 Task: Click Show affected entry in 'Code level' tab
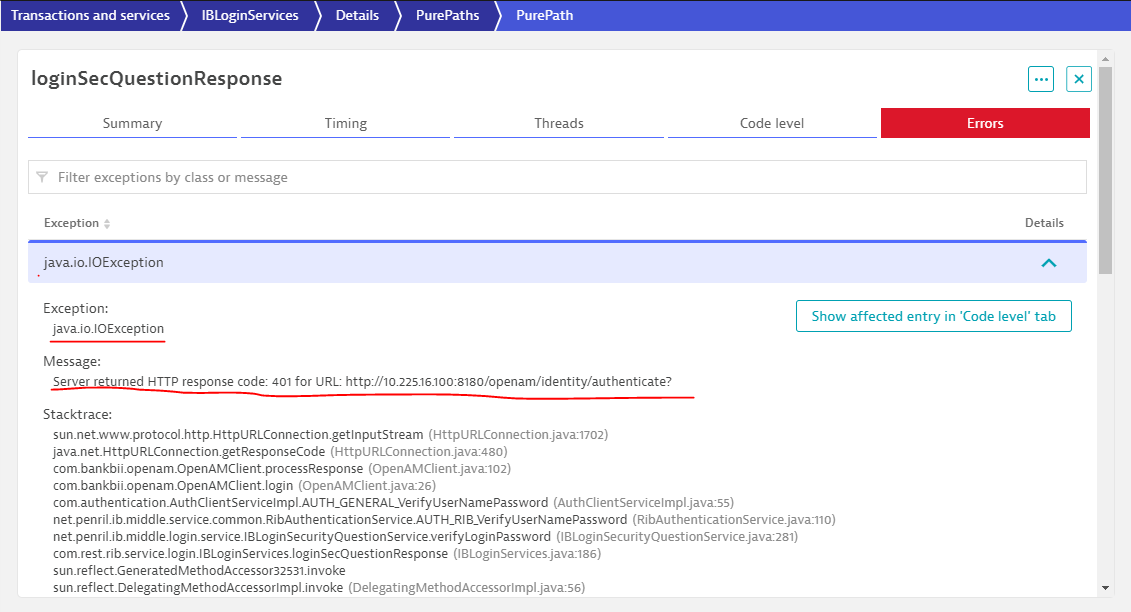tap(933, 316)
